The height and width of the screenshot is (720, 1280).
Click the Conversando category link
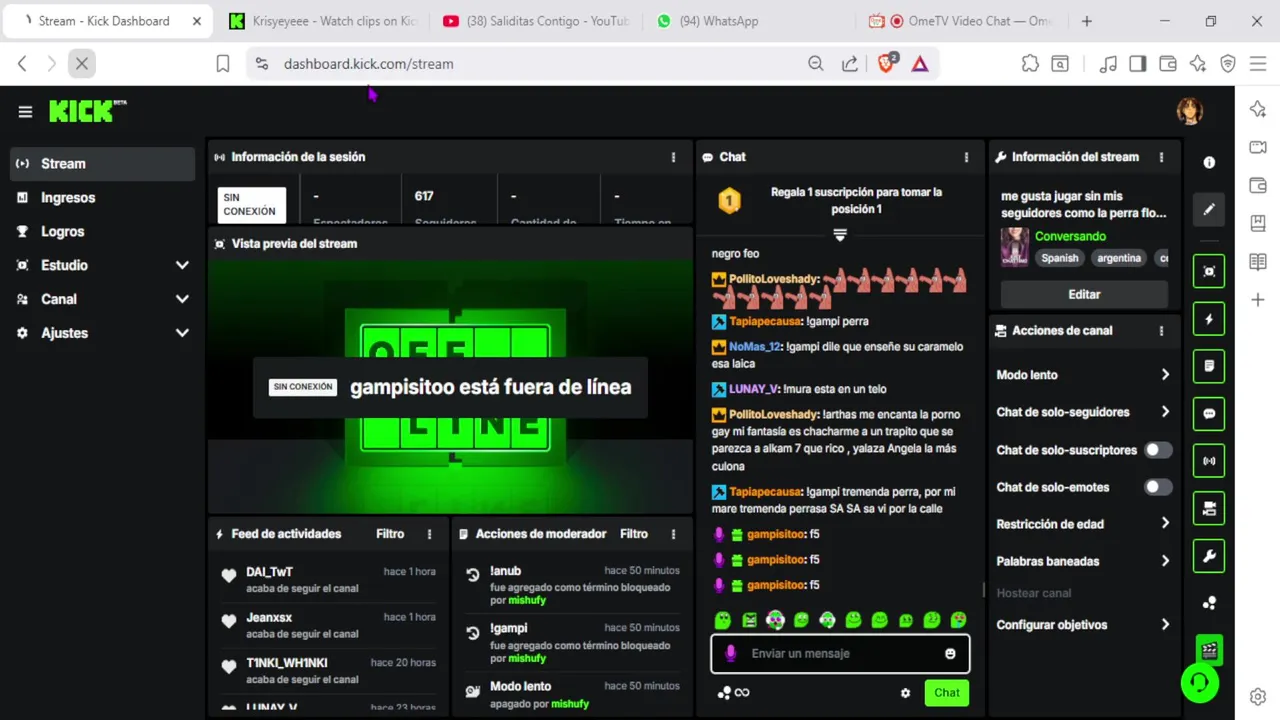click(1070, 237)
